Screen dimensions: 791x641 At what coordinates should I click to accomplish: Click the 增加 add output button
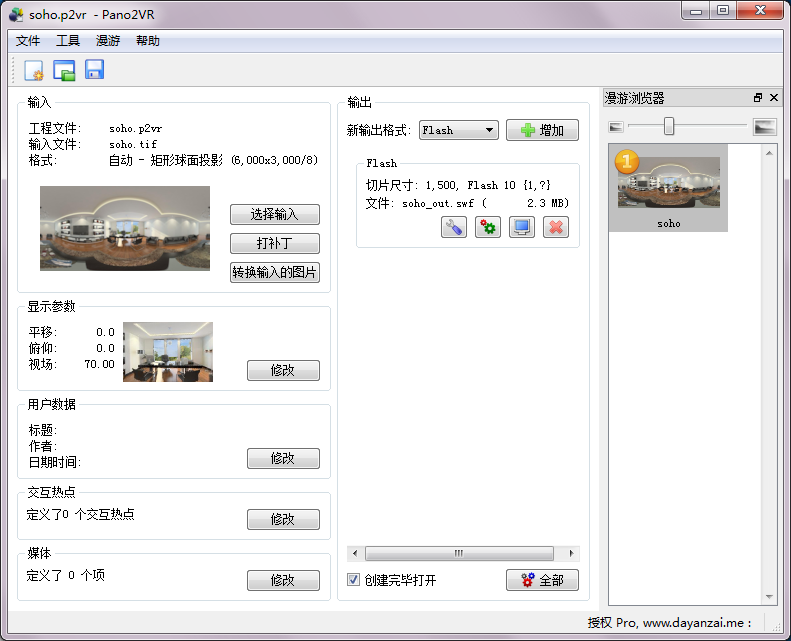click(x=542, y=130)
